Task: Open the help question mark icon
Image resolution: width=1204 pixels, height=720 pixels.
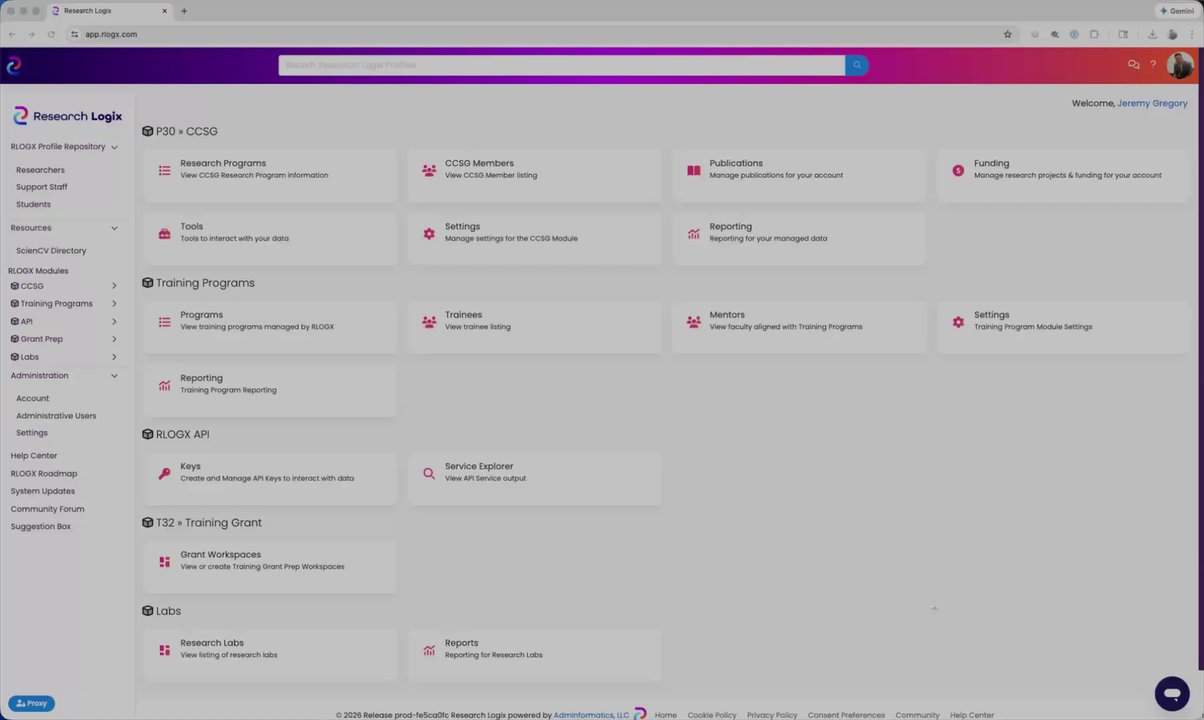Action: [x=1153, y=65]
